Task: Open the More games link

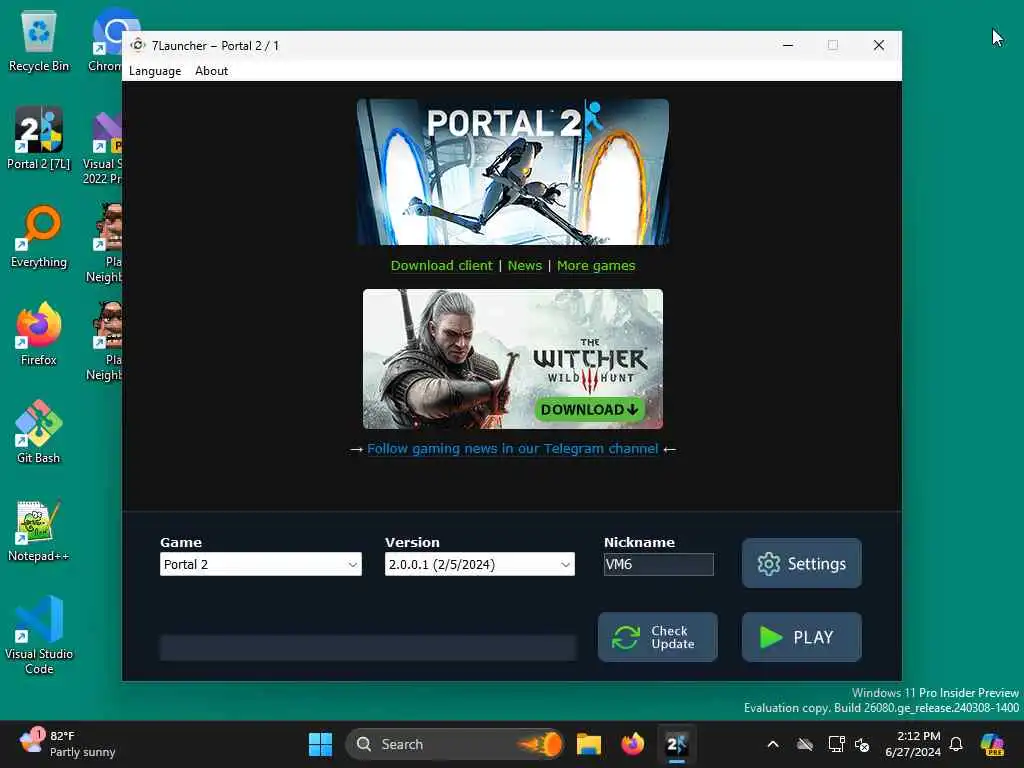Action: (596, 265)
